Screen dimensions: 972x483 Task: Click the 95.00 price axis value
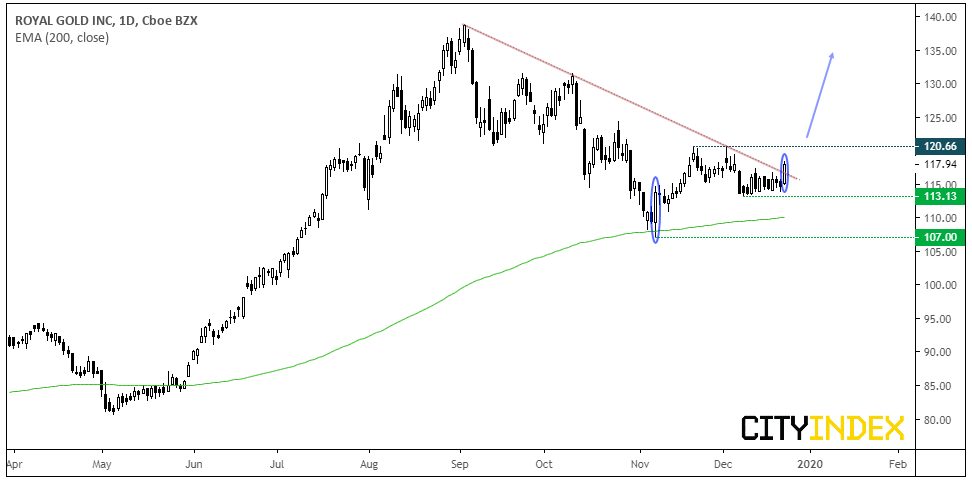point(939,319)
